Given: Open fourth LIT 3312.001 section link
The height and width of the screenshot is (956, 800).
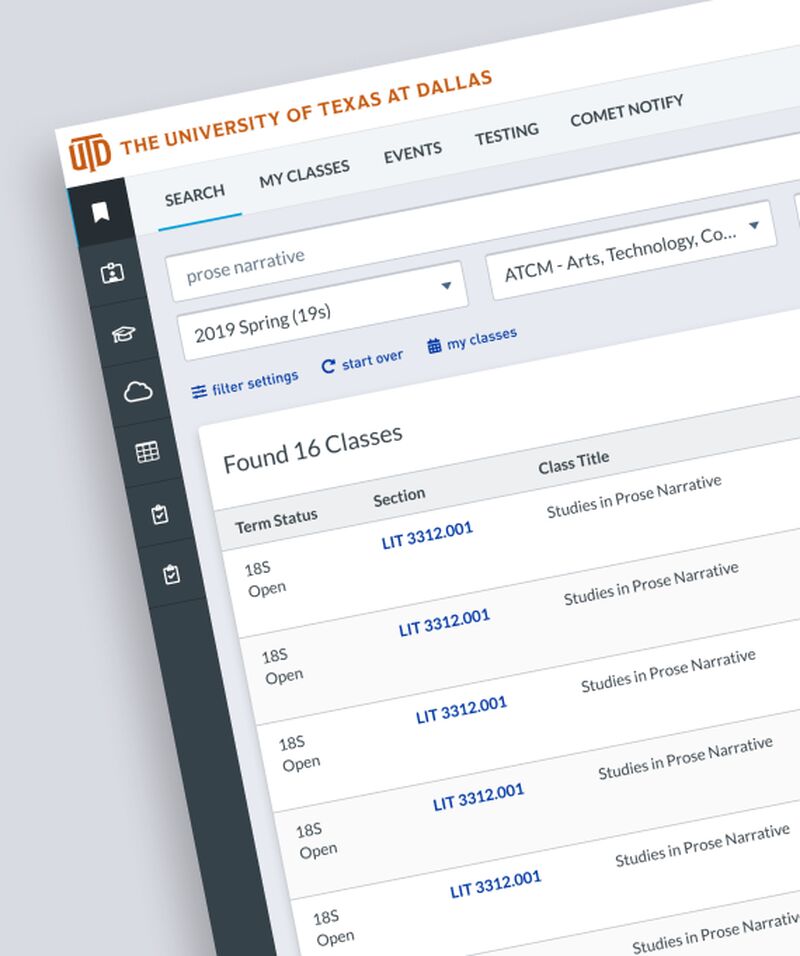Looking at the screenshot, I should [x=478, y=797].
